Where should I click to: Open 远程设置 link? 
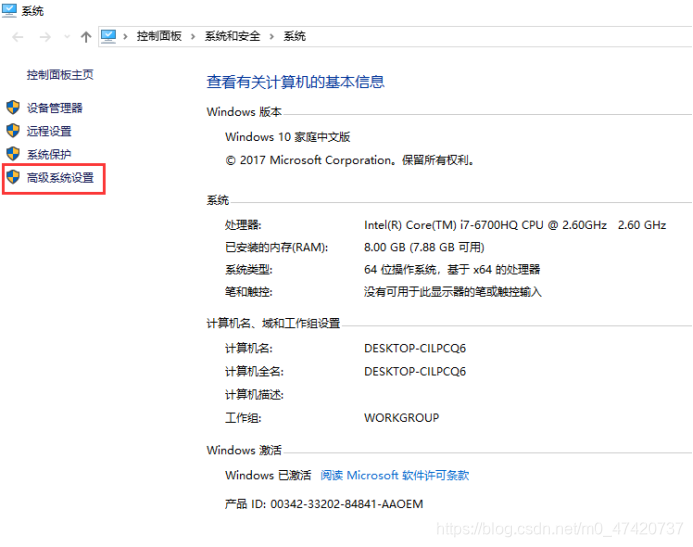point(49,131)
